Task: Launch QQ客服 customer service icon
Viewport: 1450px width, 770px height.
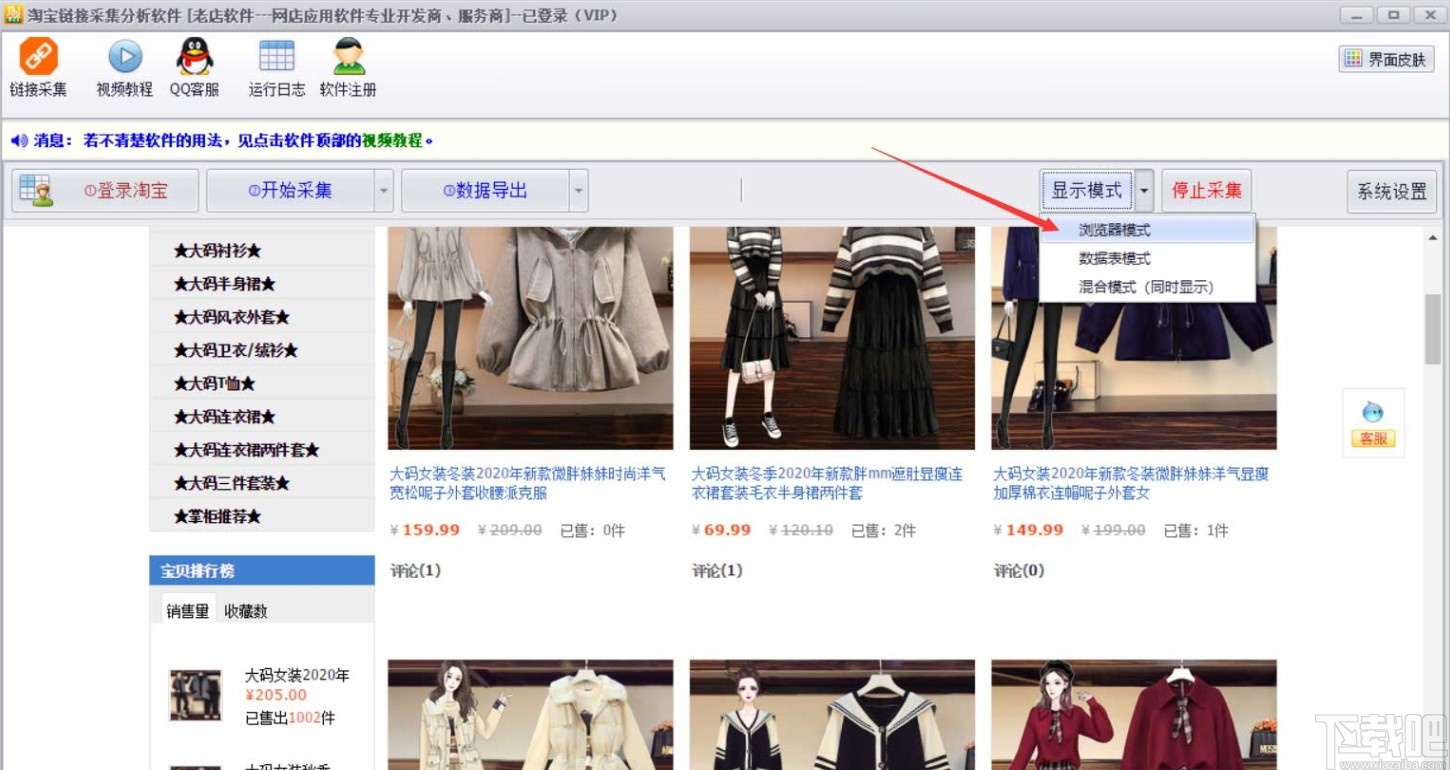Action: pos(193,66)
